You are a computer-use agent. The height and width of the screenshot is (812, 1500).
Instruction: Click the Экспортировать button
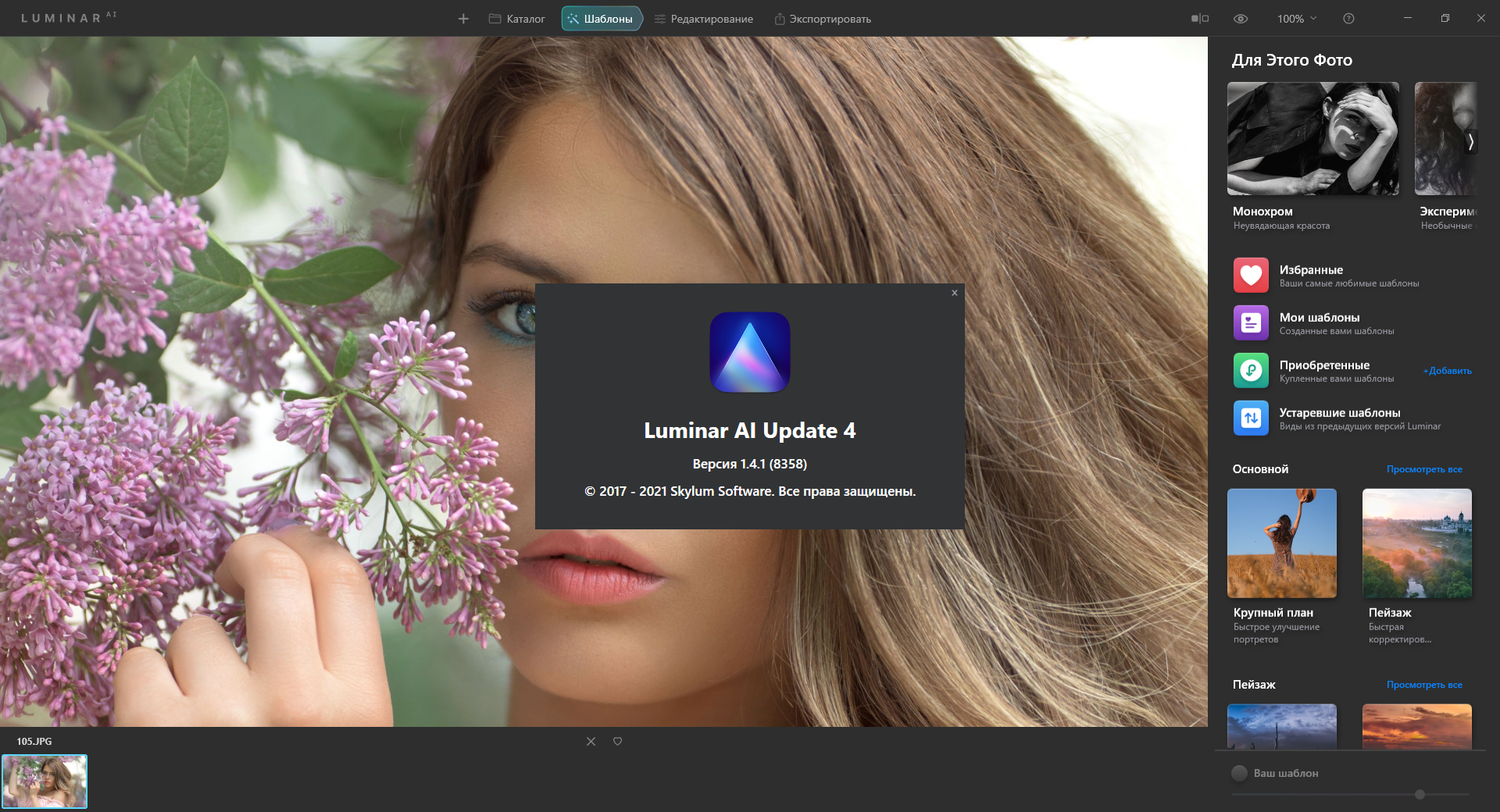(822, 19)
